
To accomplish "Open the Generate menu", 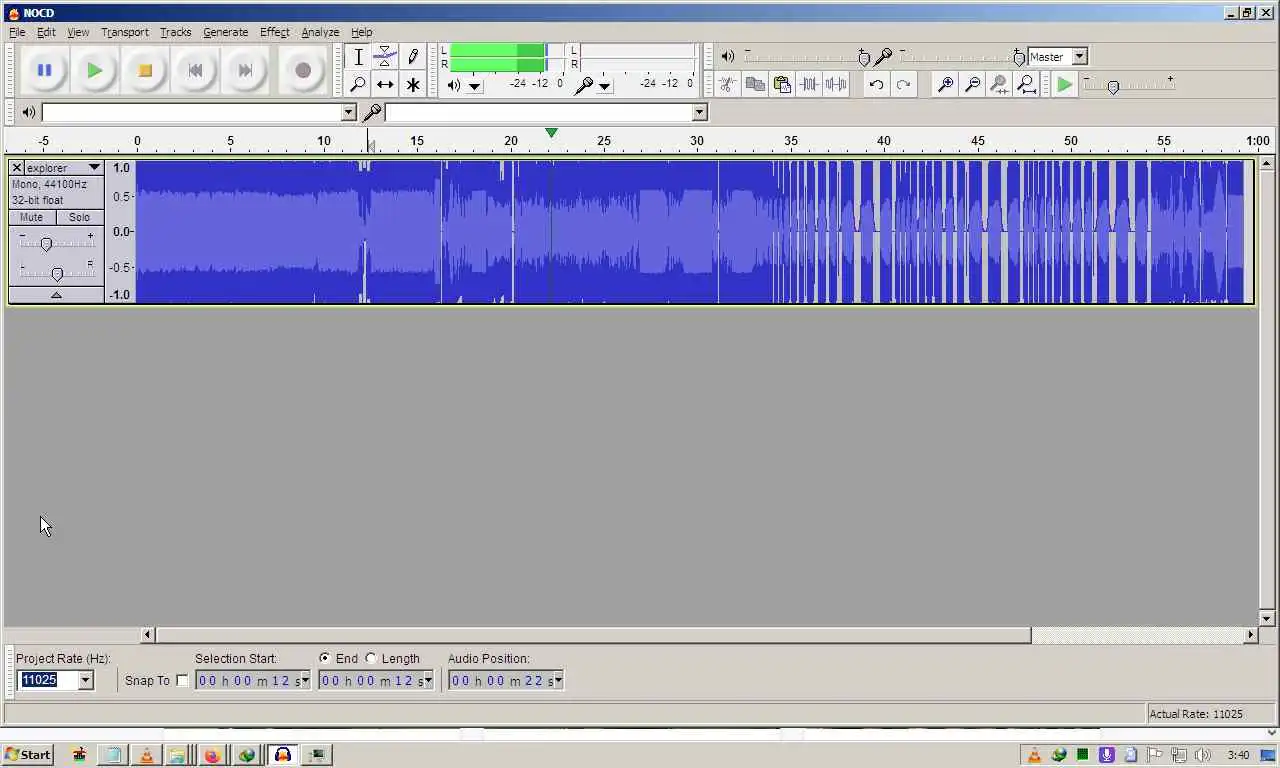I will [225, 32].
